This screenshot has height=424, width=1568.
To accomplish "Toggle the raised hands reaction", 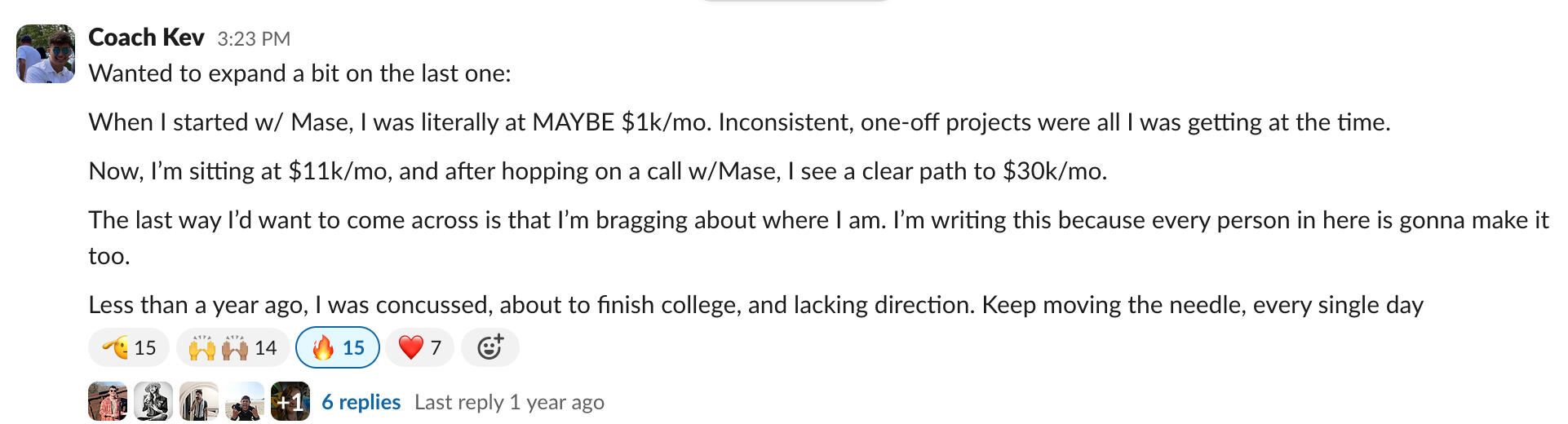I will (233, 348).
